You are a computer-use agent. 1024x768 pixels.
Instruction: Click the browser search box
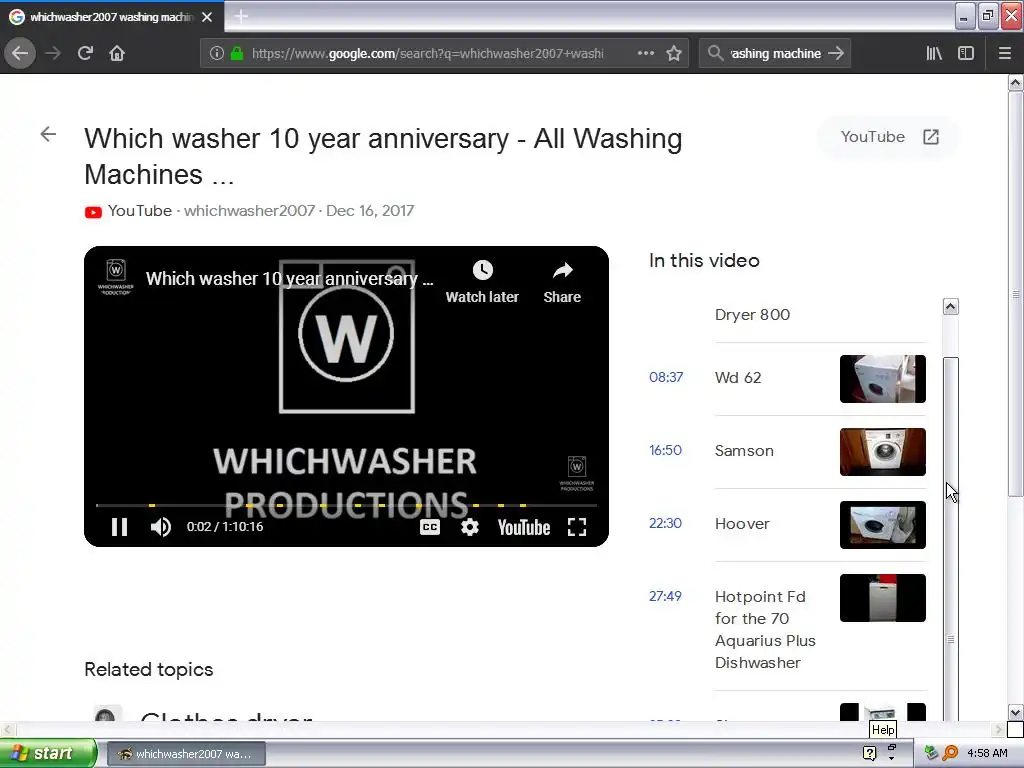(x=775, y=54)
